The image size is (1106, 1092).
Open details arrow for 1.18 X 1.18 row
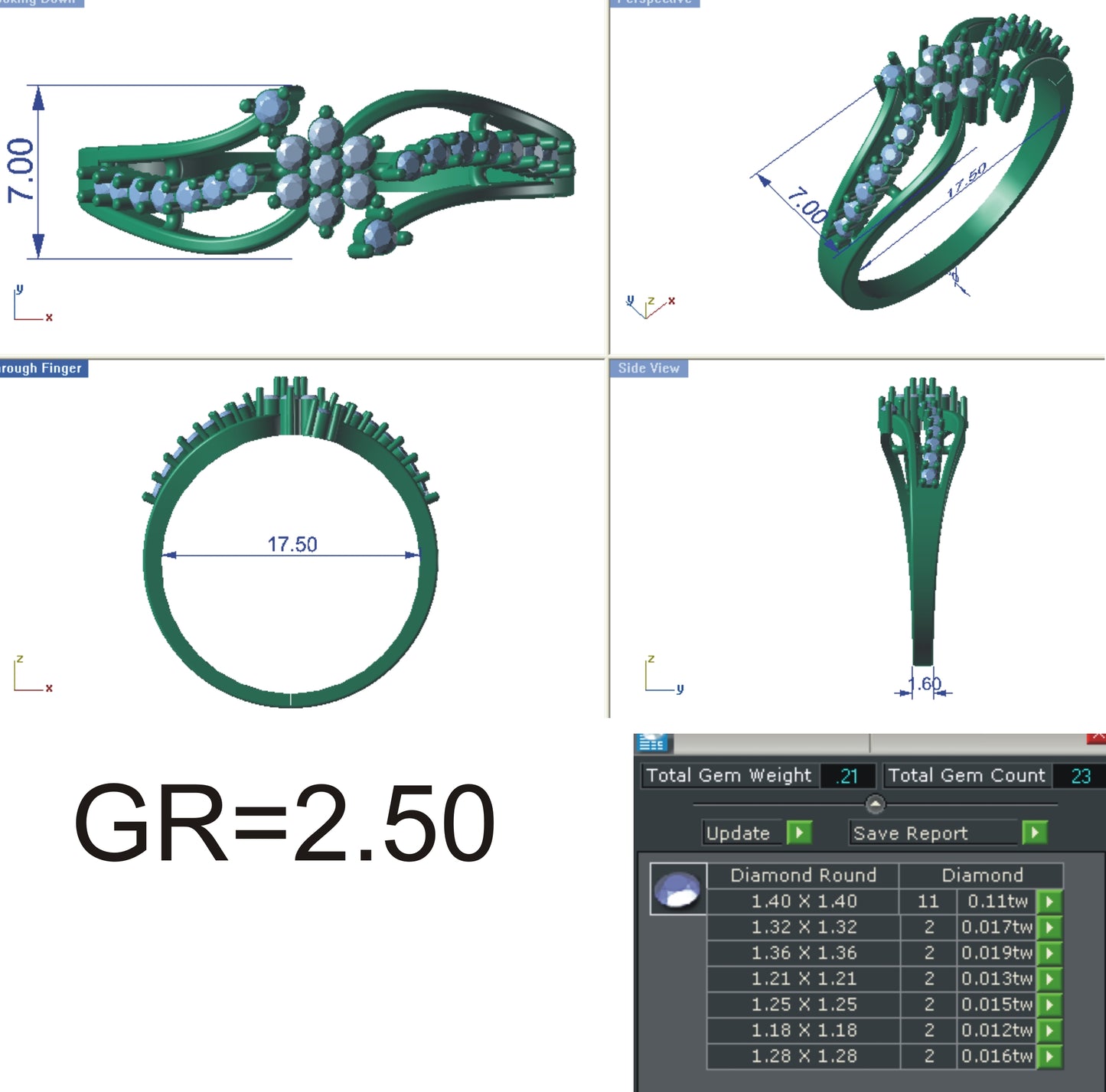[x=1049, y=1031]
